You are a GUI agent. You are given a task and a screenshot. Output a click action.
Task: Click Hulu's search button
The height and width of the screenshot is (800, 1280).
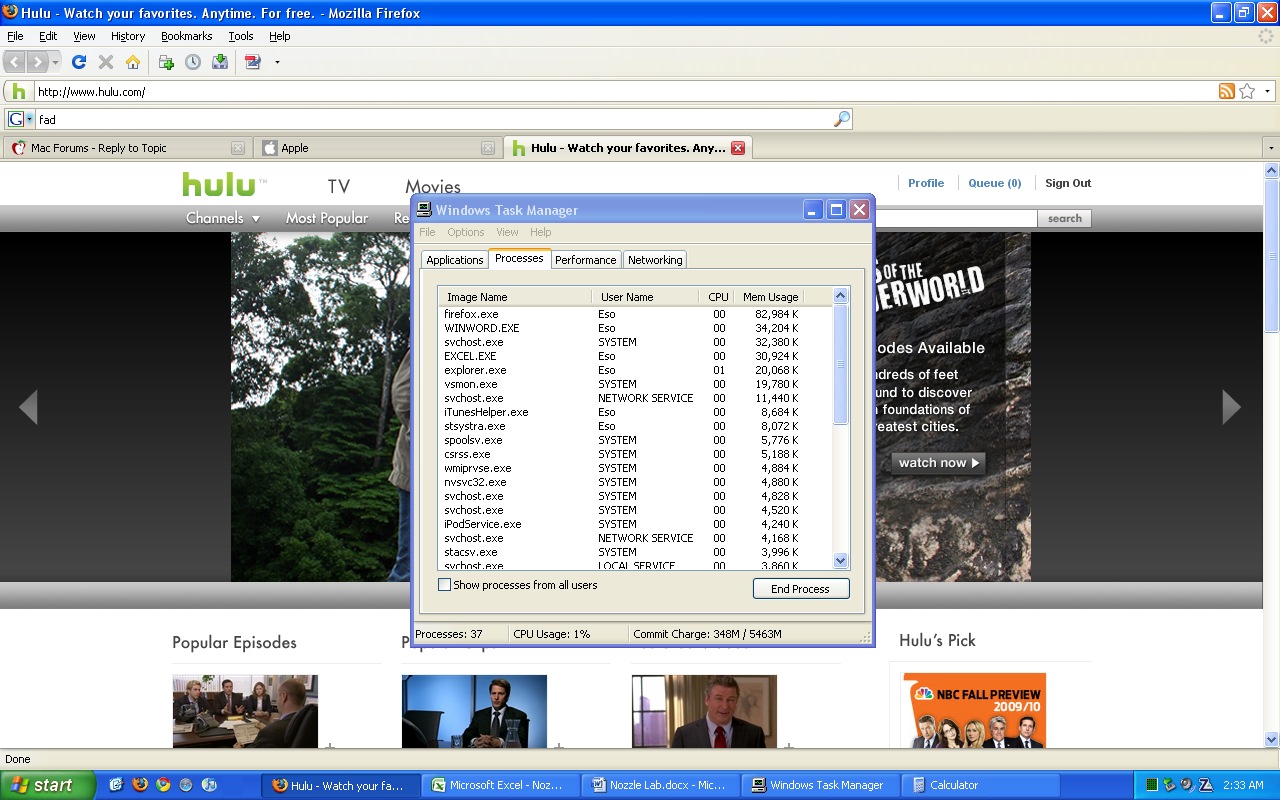point(1064,218)
